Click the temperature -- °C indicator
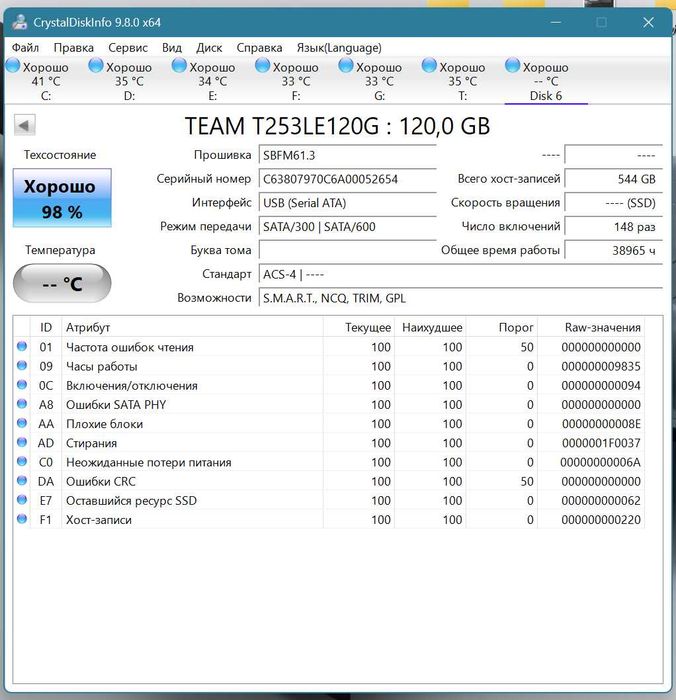The height and width of the screenshot is (700, 676). (x=62, y=283)
